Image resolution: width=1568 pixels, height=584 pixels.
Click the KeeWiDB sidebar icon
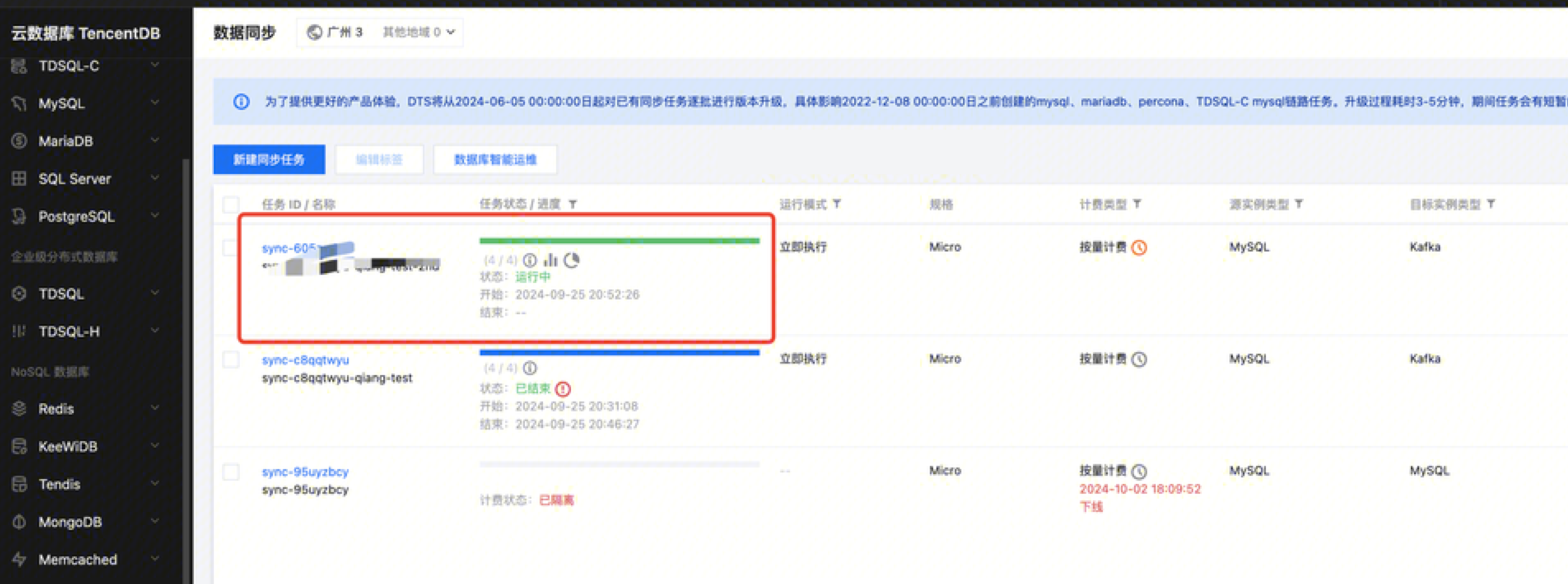(19, 446)
